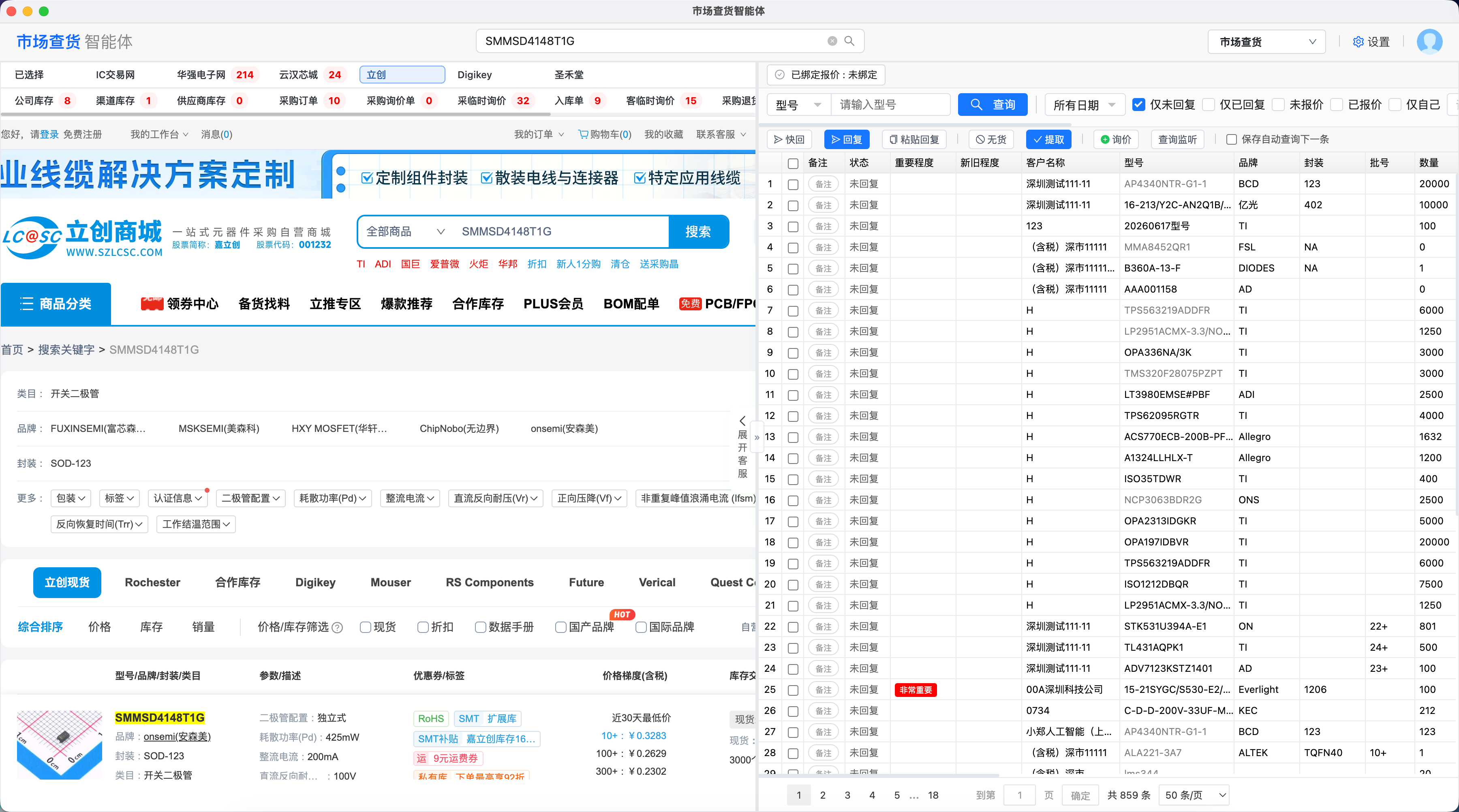The height and width of the screenshot is (812, 1459).
Task: Click 粘贴回复 paste reply button
Action: (913, 139)
